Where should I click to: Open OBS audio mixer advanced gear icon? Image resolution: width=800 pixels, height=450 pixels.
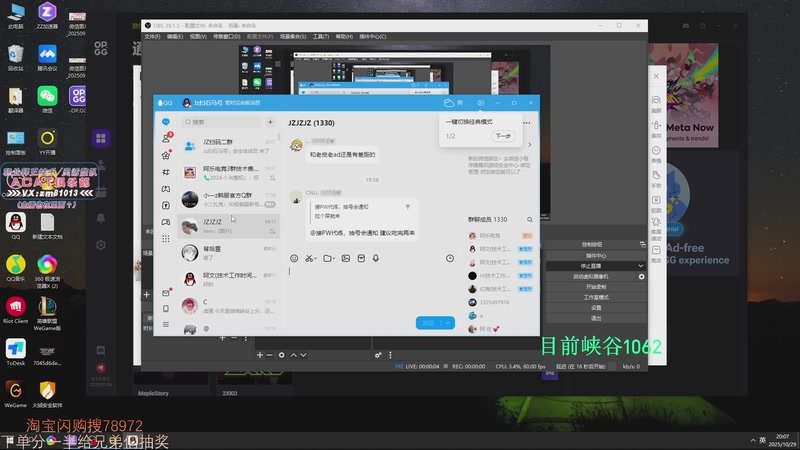coord(378,355)
